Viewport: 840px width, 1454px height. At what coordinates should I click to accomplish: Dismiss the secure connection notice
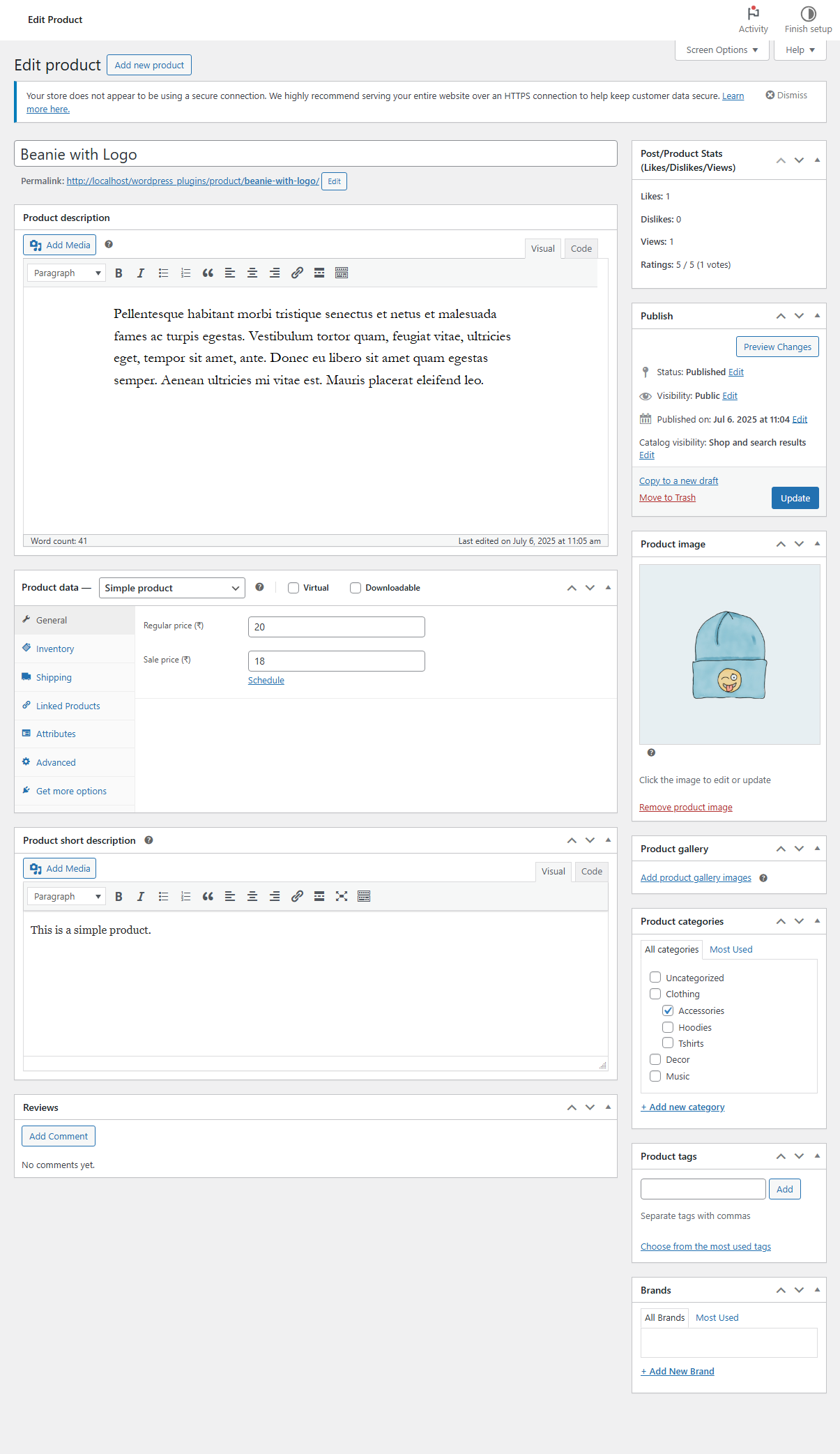click(x=786, y=95)
